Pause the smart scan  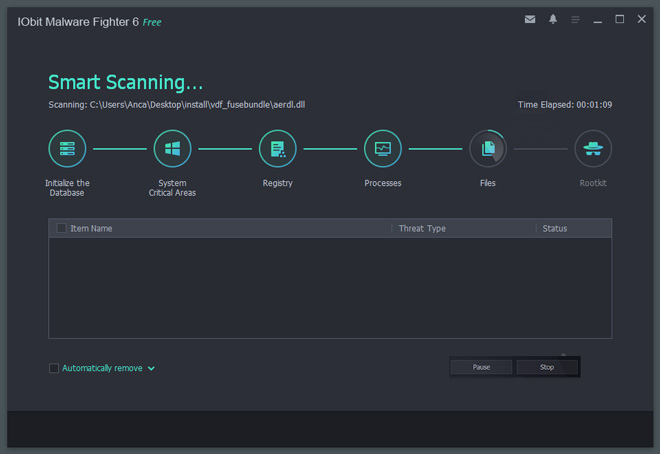[481, 367]
